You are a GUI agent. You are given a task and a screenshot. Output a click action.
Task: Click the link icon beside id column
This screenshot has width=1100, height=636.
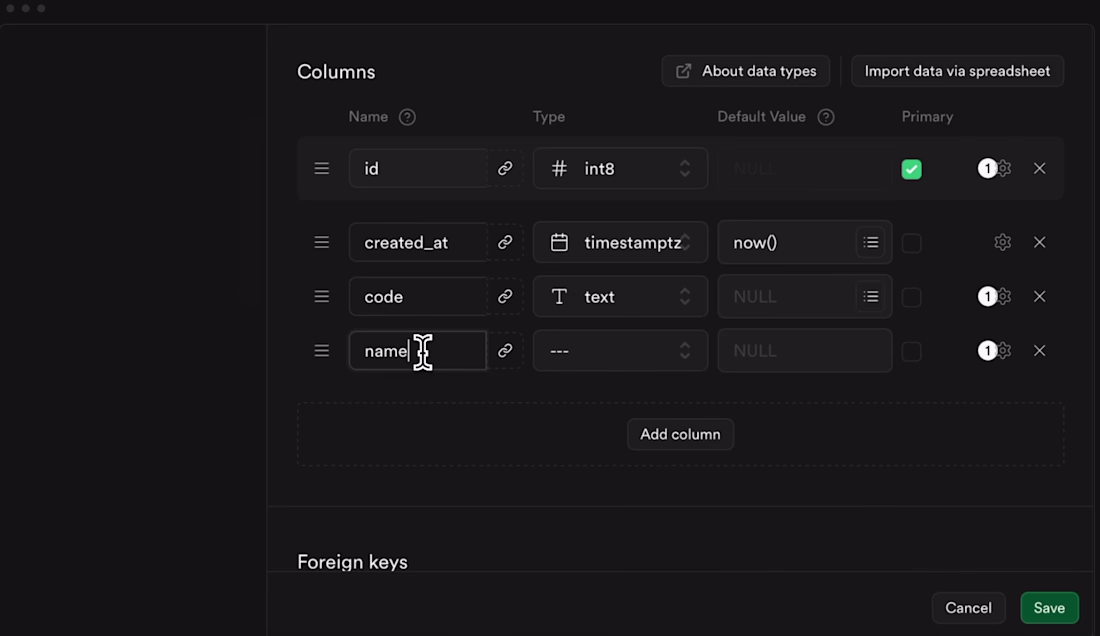(x=505, y=169)
